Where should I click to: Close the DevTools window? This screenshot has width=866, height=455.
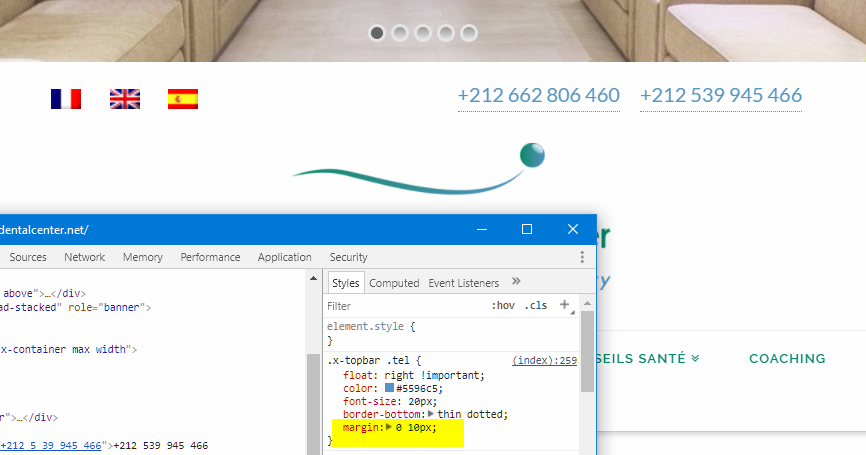573,229
